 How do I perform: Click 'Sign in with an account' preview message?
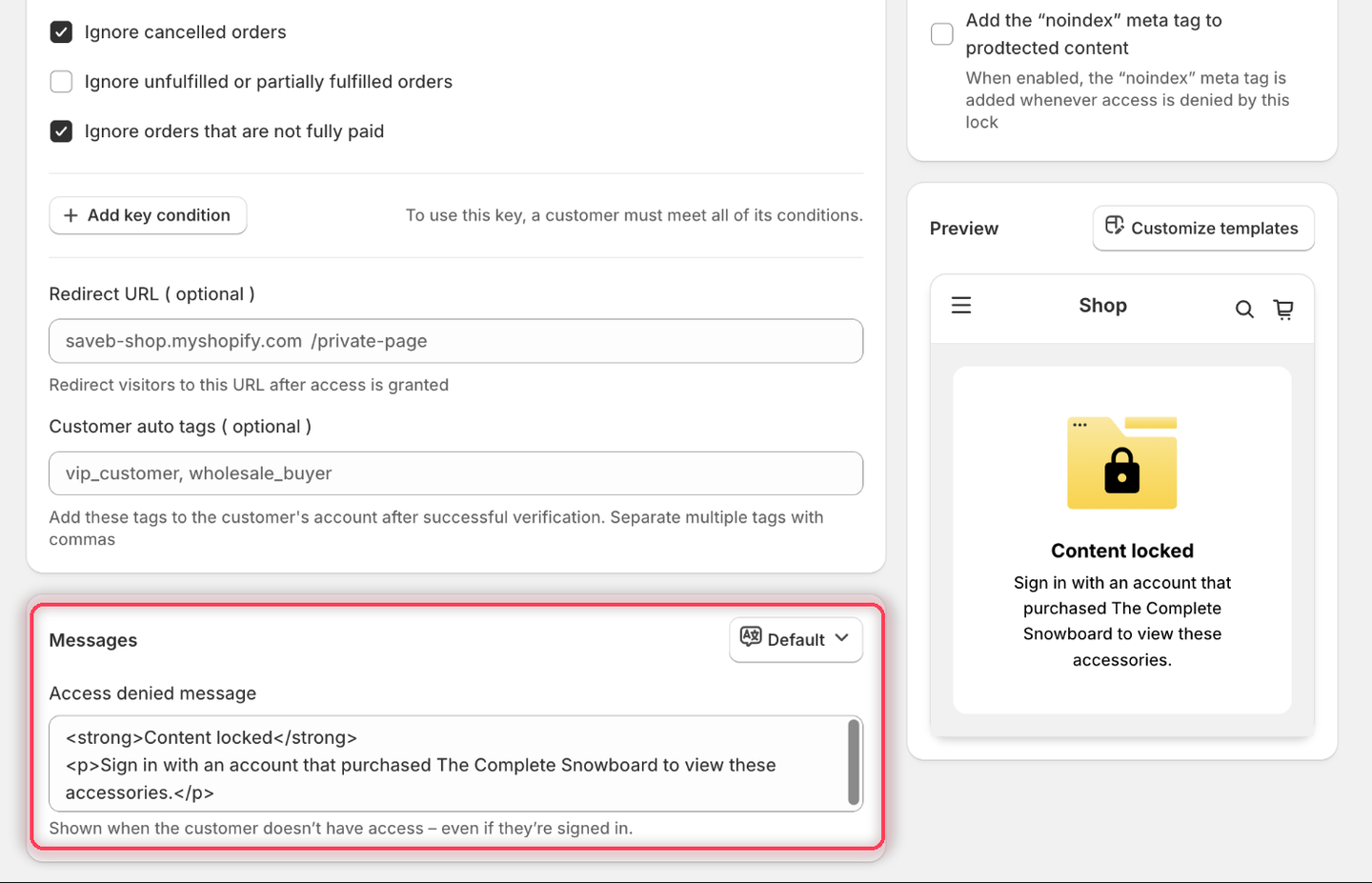[1122, 621]
